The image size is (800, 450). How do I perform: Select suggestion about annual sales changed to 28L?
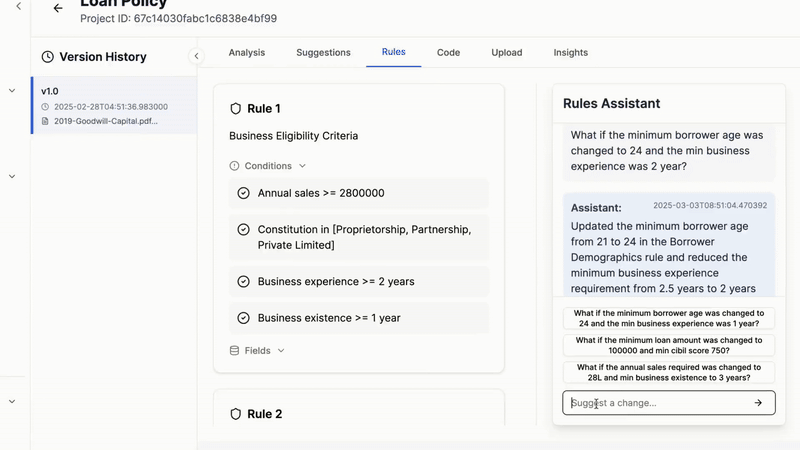(667, 373)
